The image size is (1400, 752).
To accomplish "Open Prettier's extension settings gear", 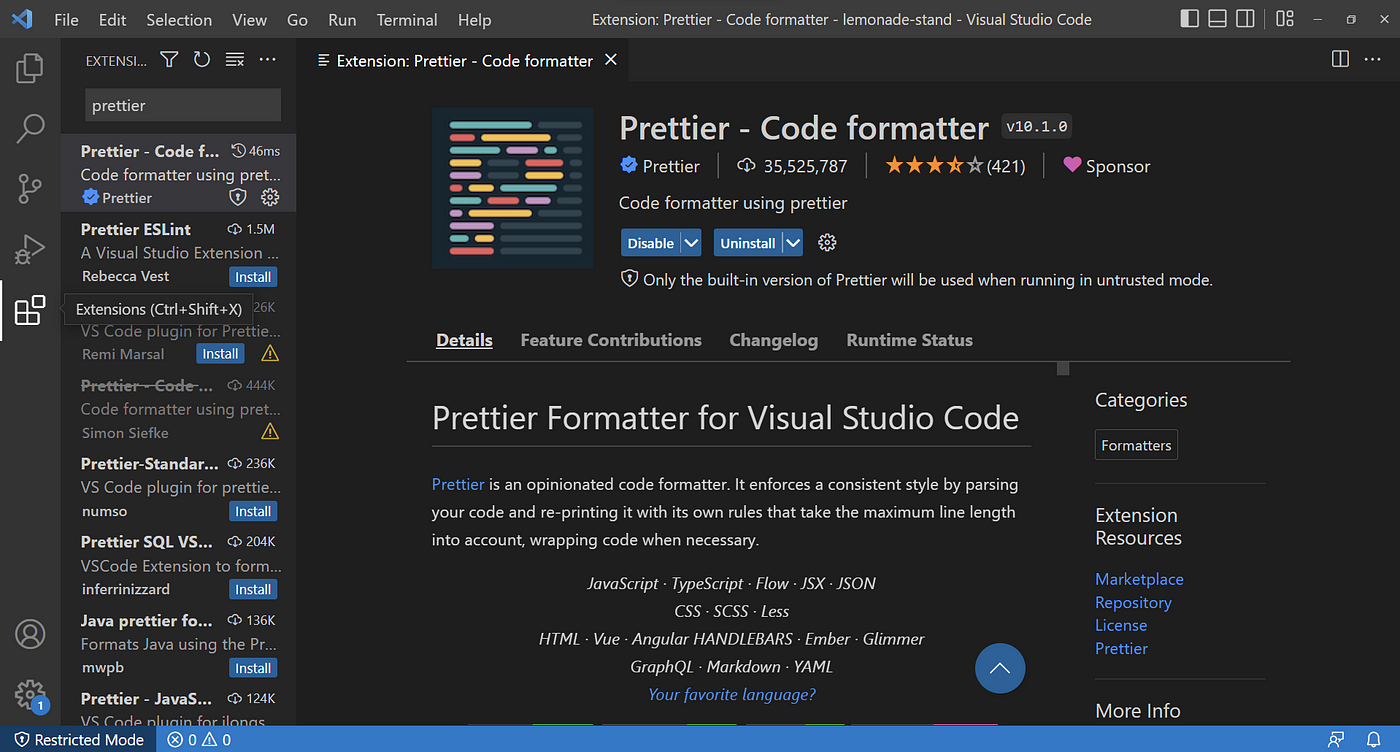I will click(827, 242).
